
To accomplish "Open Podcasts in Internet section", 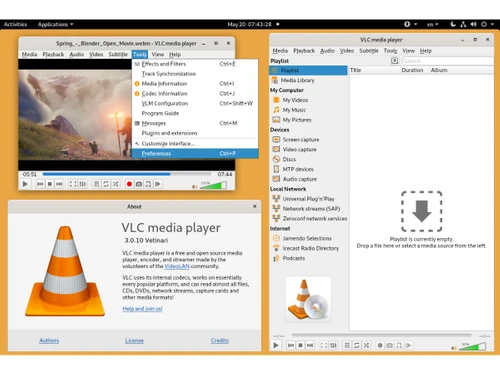I will [x=308, y=258].
